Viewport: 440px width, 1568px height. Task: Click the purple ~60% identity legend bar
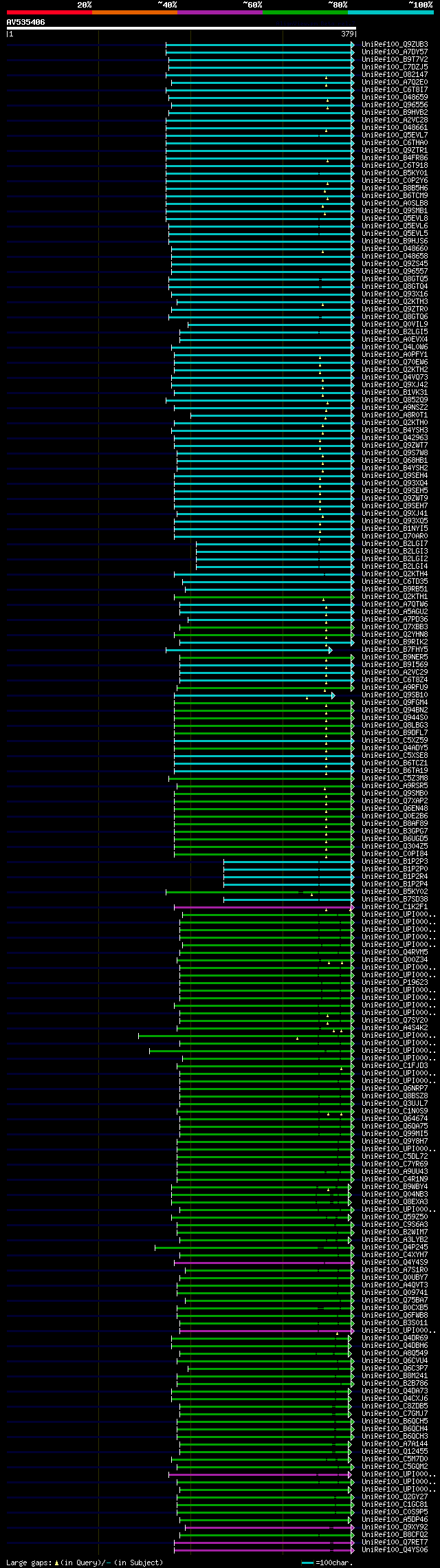220,12
